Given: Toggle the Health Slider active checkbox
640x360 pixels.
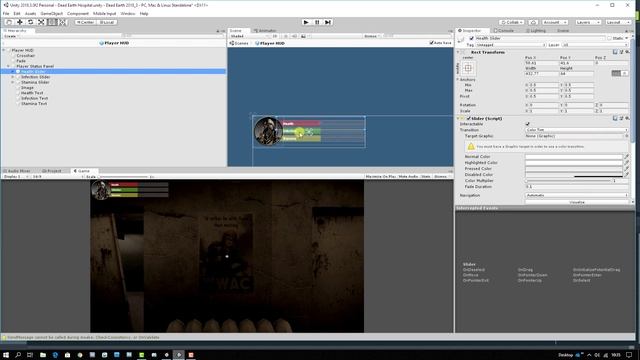Looking at the screenshot, I should (471, 38).
